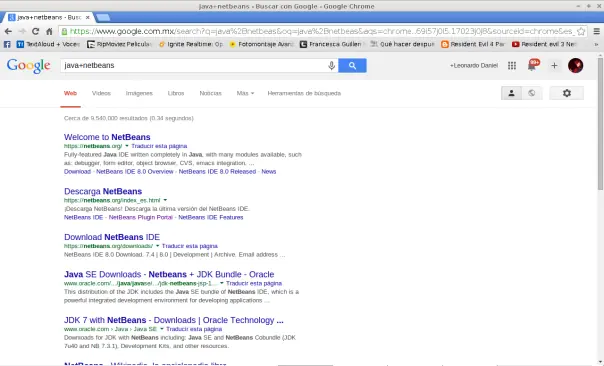Click the blue magnifier search button

point(352,65)
